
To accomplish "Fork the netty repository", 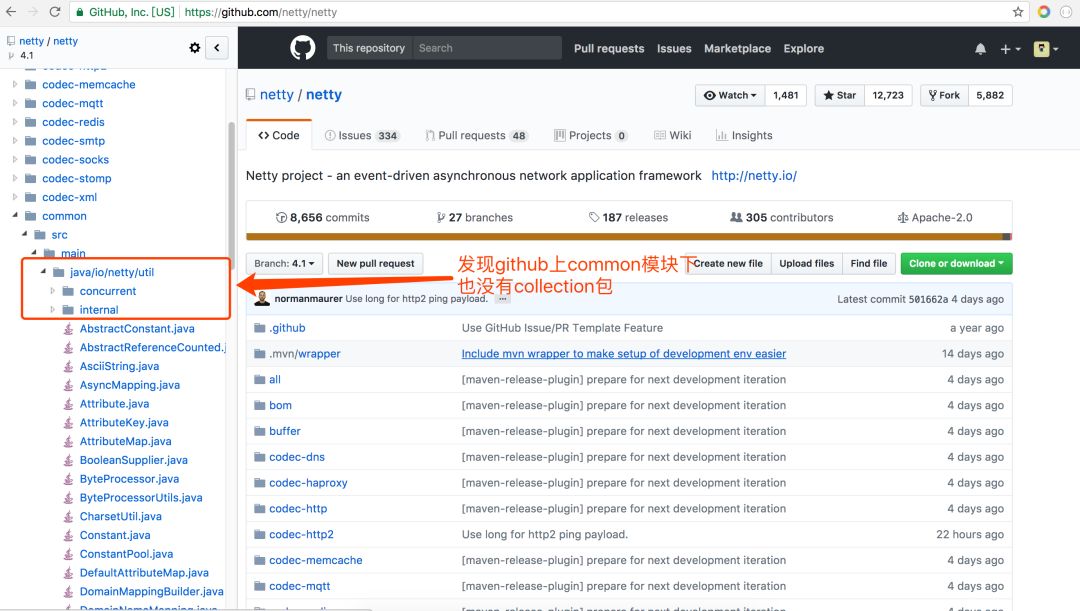I will [x=944, y=95].
